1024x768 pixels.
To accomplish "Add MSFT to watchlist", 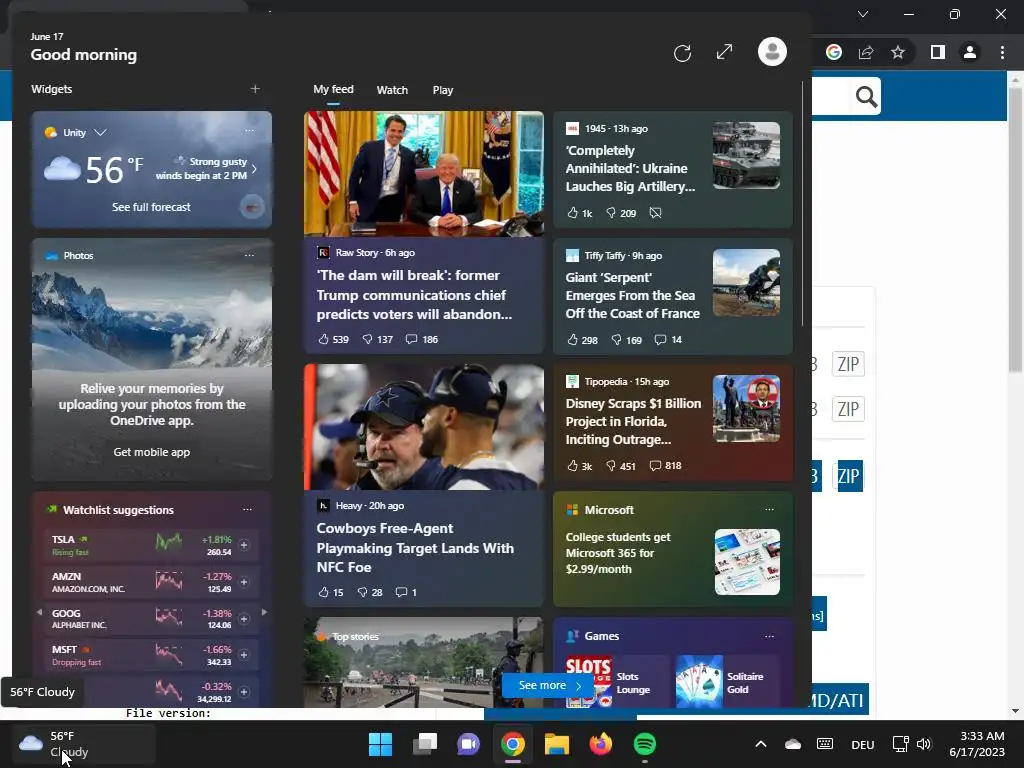I will click(x=244, y=654).
